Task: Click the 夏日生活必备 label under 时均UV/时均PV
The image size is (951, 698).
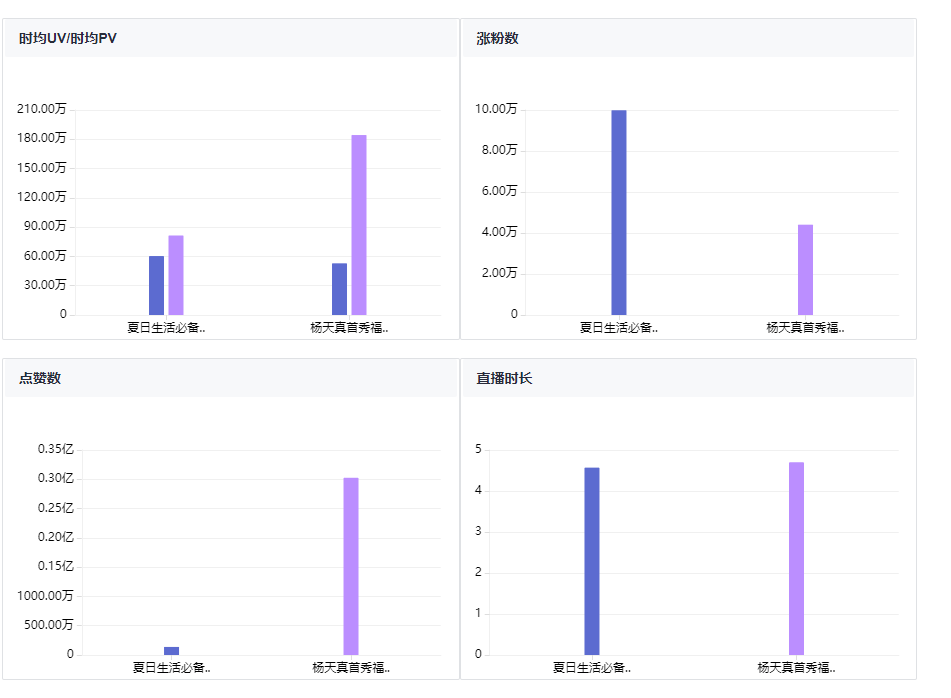Action: point(166,327)
